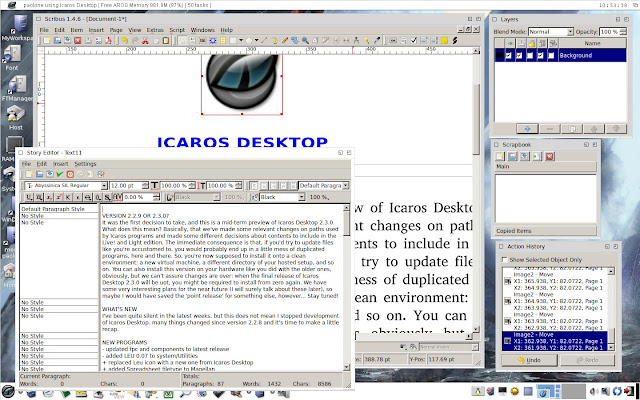Toggle lock checkbox of Background layer
640x400 pixels.
pyautogui.click(x=530, y=56)
